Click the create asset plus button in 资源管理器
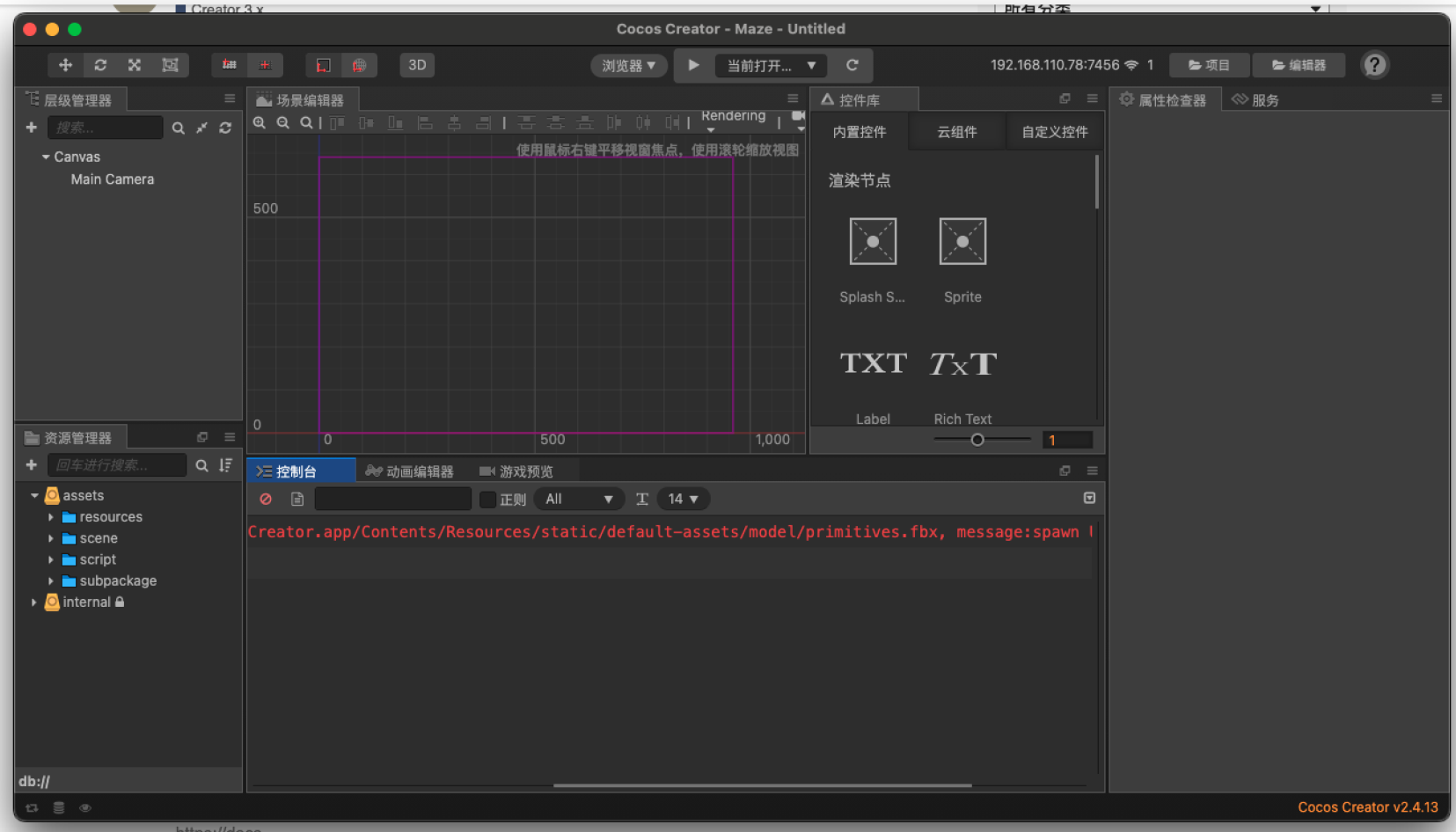The height and width of the screenshot is (832, 1456). pyautogui.click(x=32, y=465)
